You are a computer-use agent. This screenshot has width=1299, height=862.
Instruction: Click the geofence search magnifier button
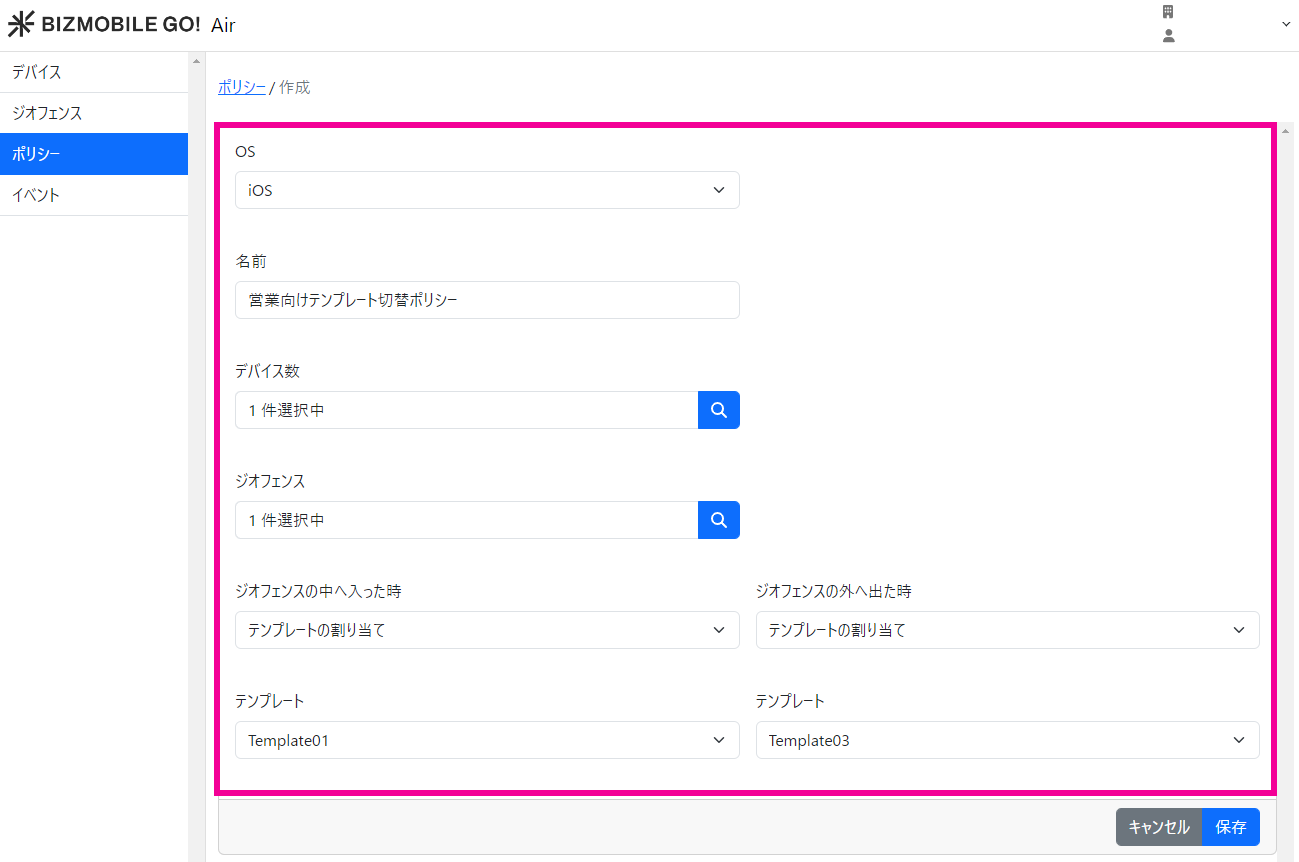718,520
